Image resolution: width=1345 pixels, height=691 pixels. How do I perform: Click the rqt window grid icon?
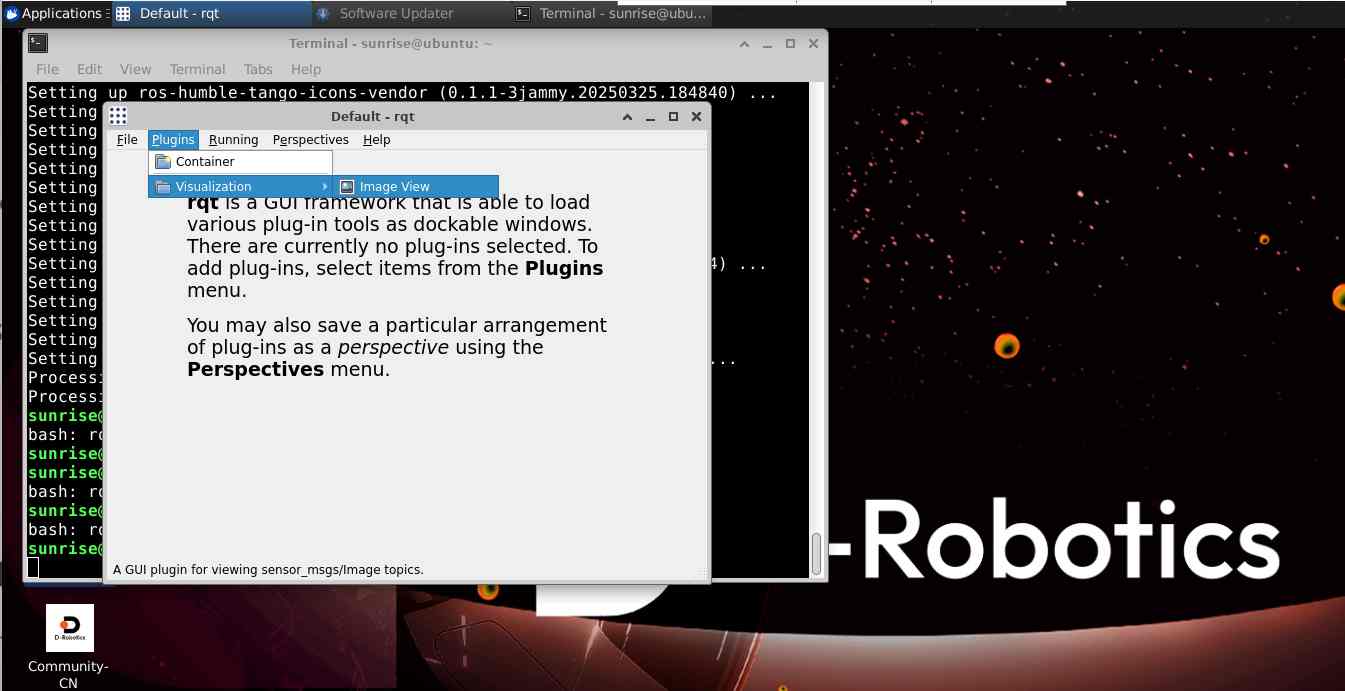coord(118,116)
